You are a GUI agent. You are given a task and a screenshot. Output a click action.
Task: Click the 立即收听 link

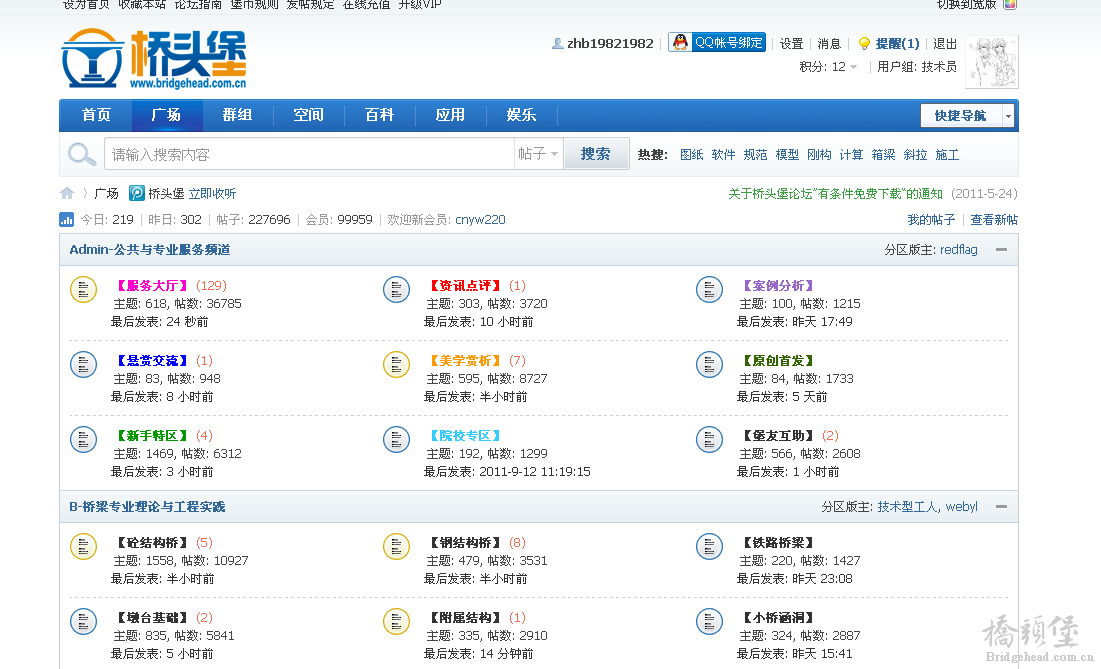tap(212, 194)
